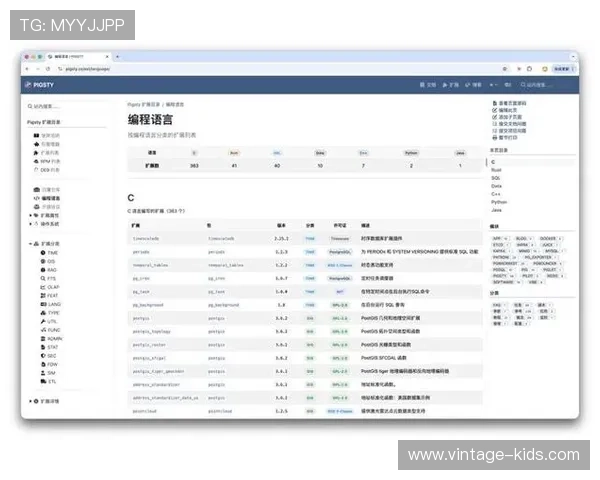
Task: Click the PATRONI module tag
Action: [504, 257]
